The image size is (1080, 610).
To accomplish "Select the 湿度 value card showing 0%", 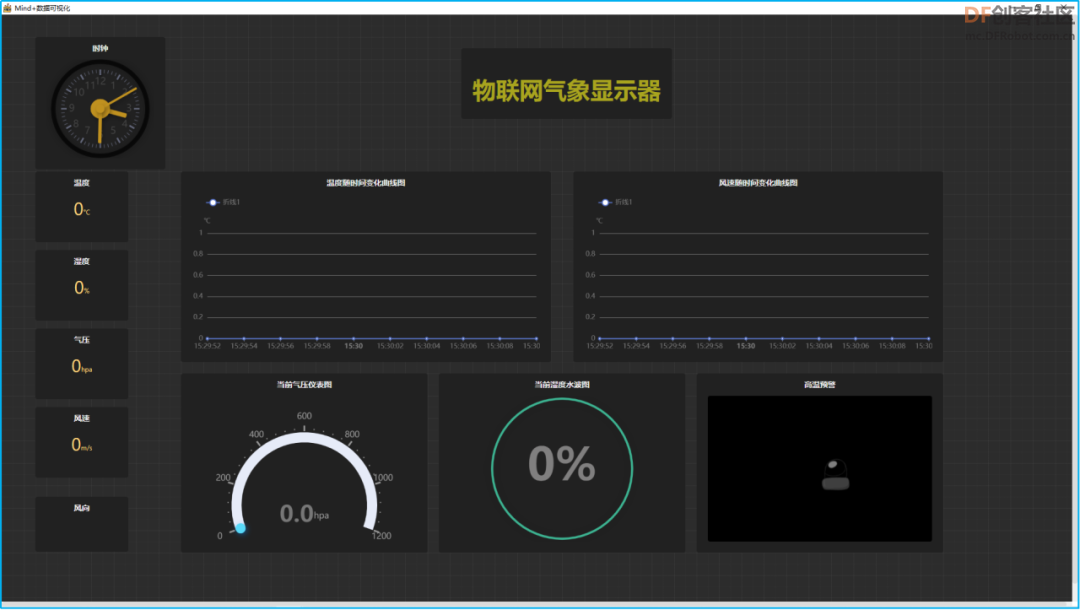I will [x=82, y=285].
